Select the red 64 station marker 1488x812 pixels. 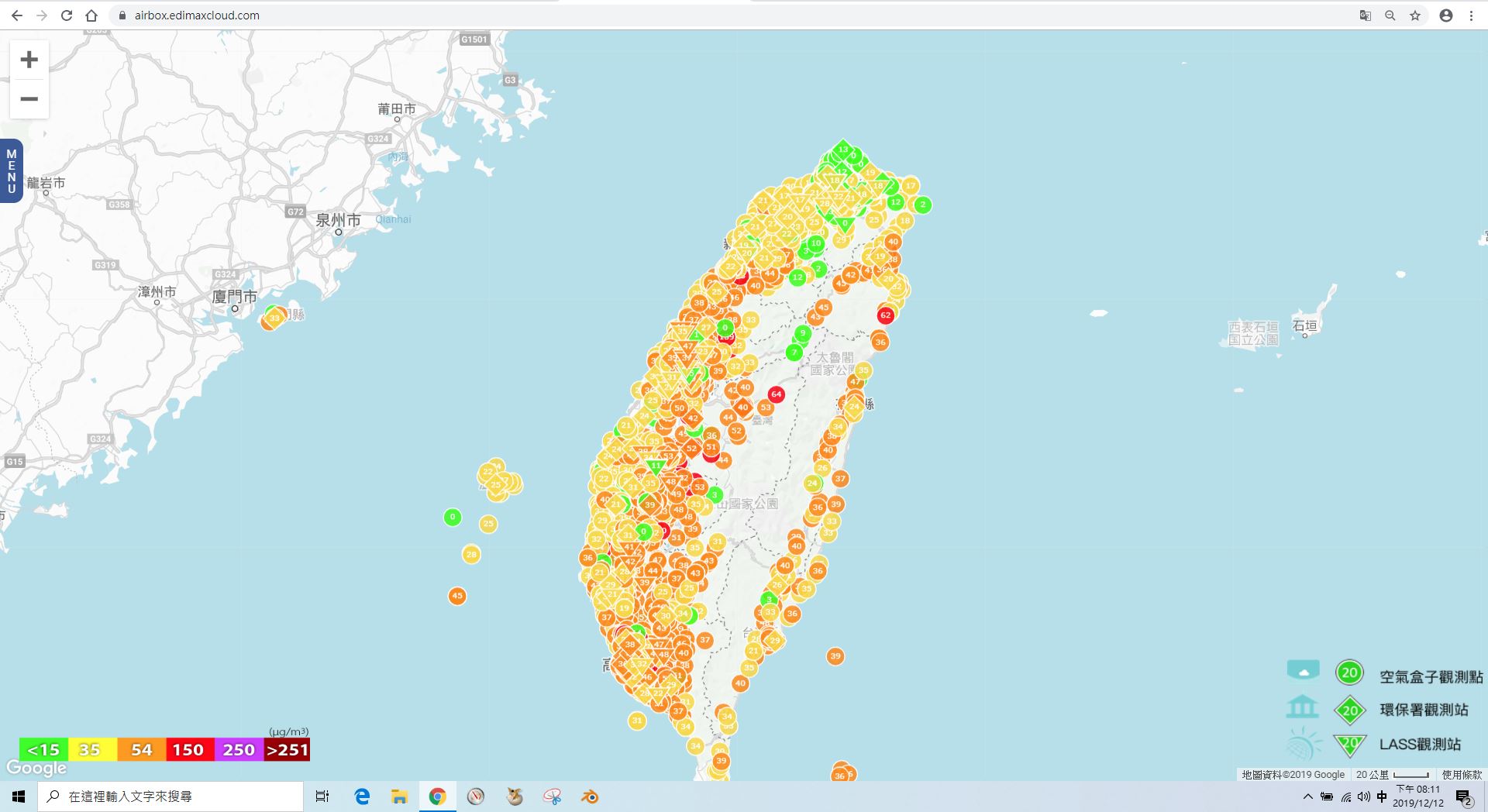click(776, 394)
